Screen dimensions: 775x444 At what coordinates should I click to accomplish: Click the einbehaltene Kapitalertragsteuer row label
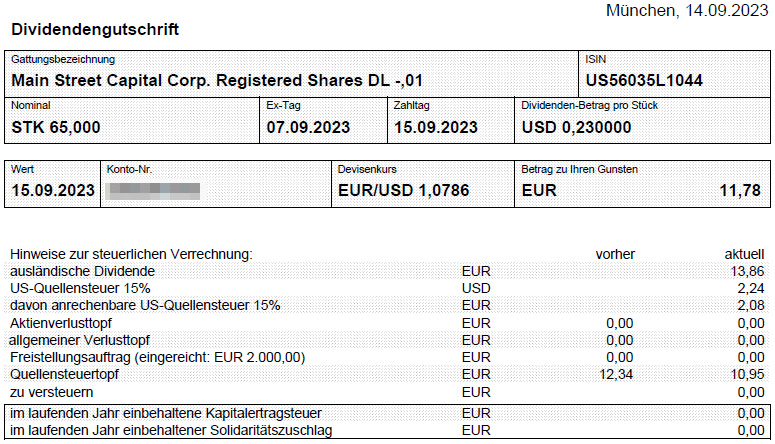coord(168,414)
